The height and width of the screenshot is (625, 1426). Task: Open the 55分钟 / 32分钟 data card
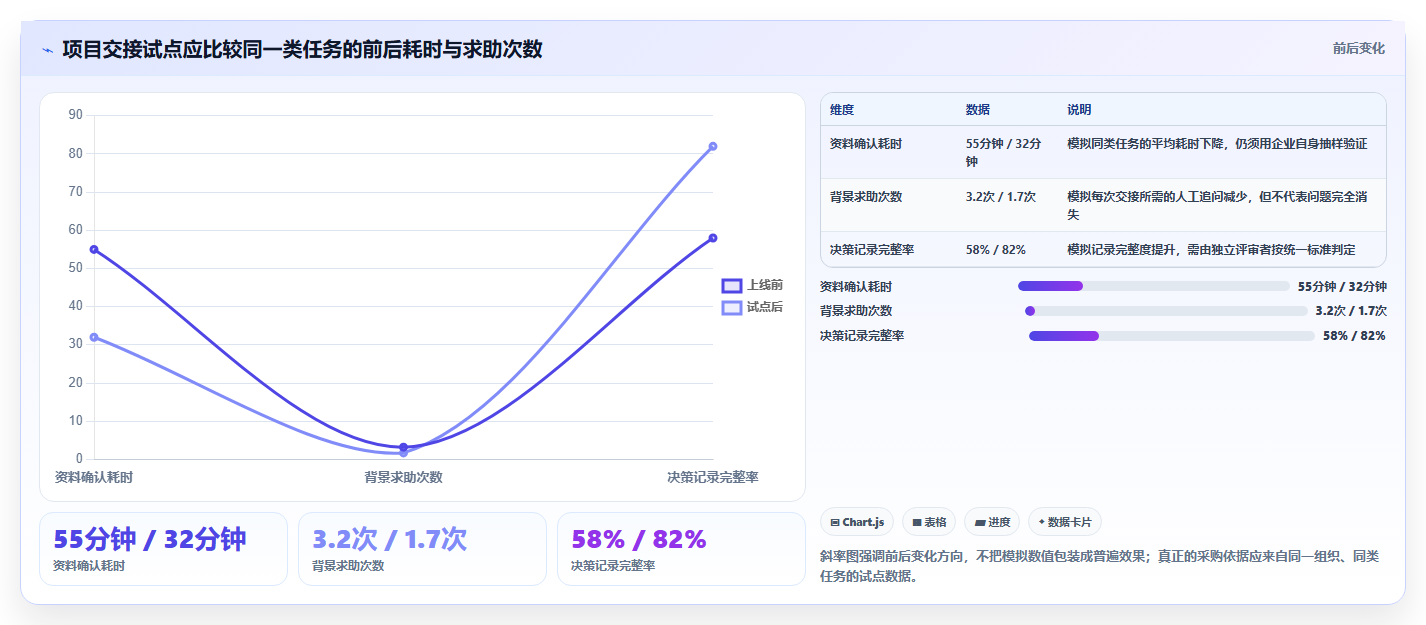pyautogui.click(x=163, y=549)
